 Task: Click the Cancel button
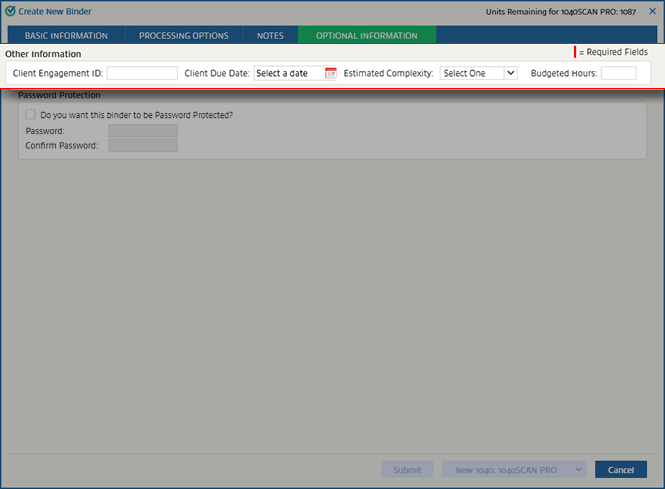[621, 469]
